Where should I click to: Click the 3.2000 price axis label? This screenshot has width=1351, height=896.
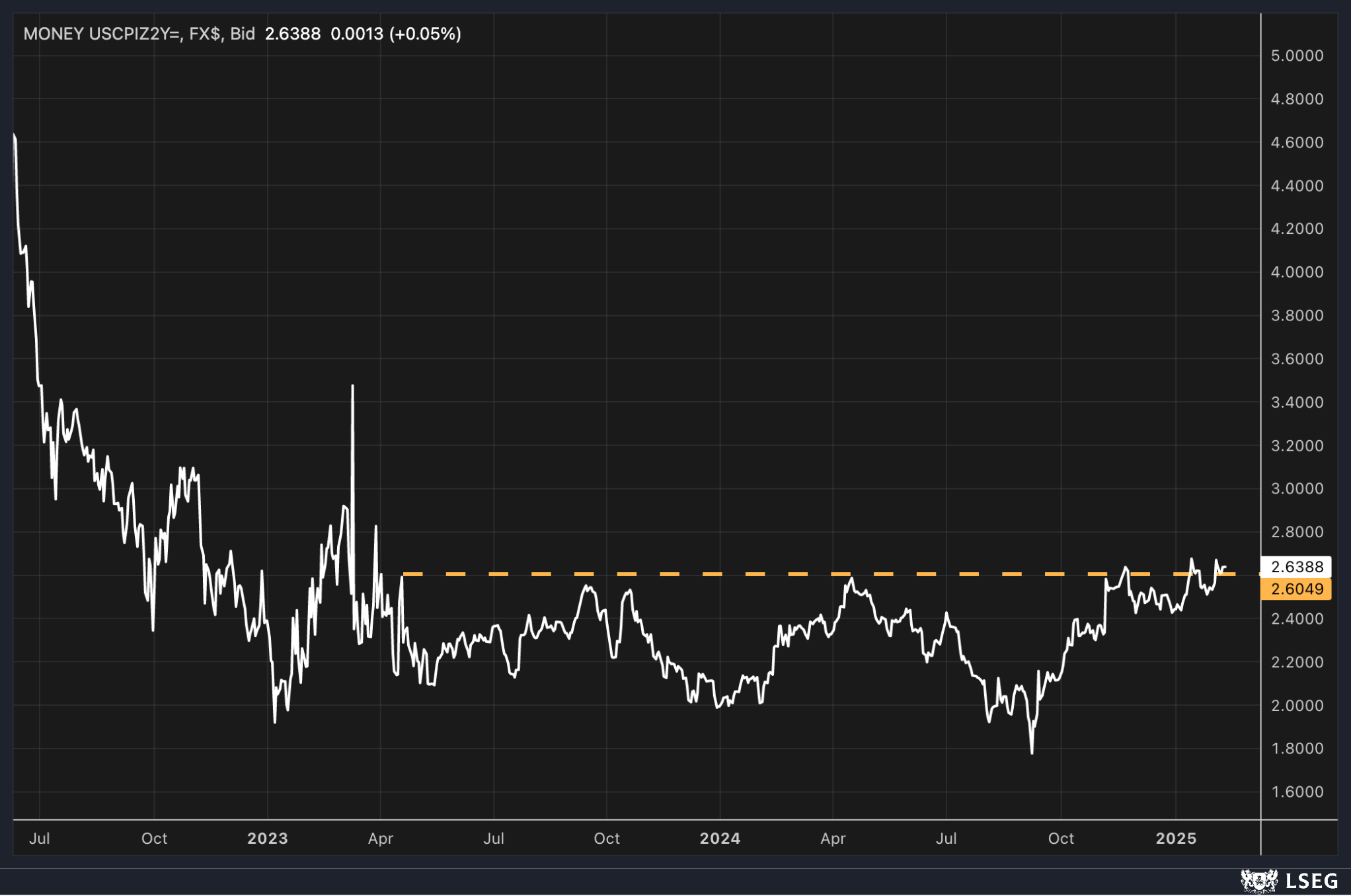click(x=1297, y=446)
